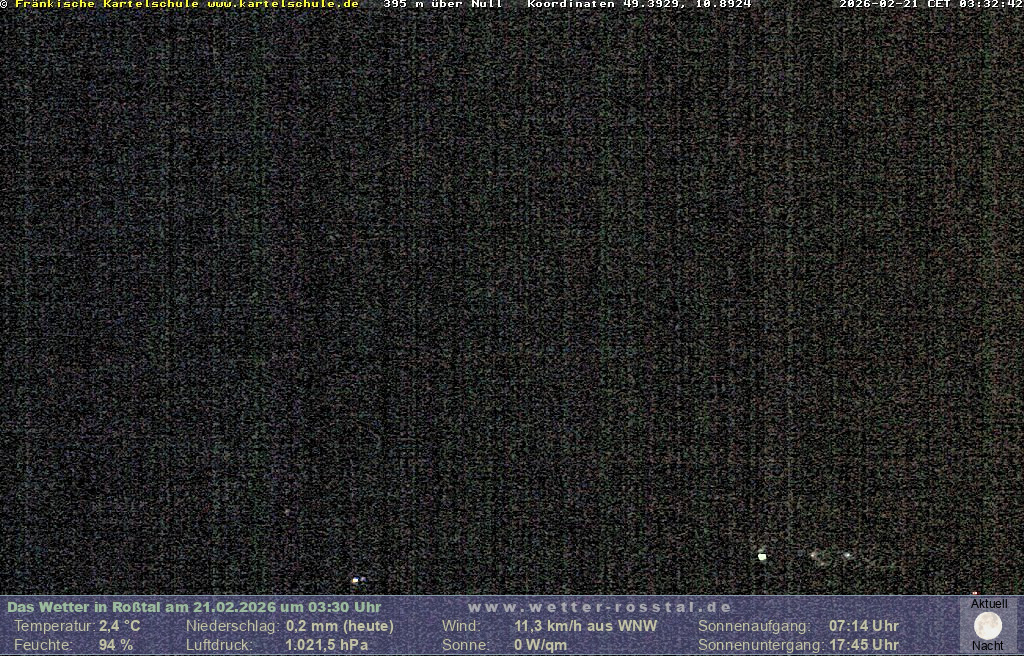This screenshot has width=1024, height=656.
Task: Click the humidity value 94 %
Action: pyautogui.click(x=116, y=645)
